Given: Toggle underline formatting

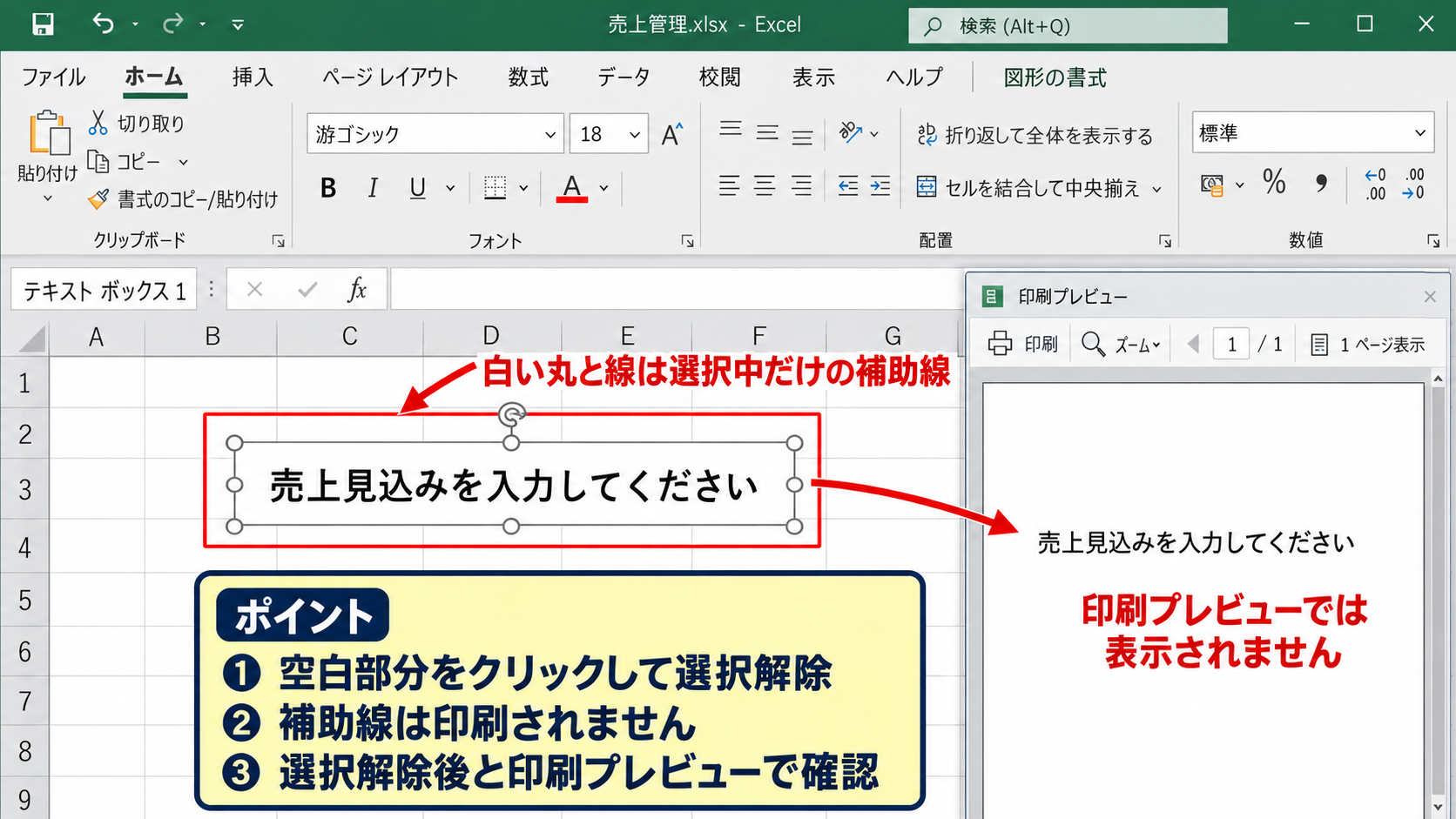Looking at the screenshot, I should (418, 187).
